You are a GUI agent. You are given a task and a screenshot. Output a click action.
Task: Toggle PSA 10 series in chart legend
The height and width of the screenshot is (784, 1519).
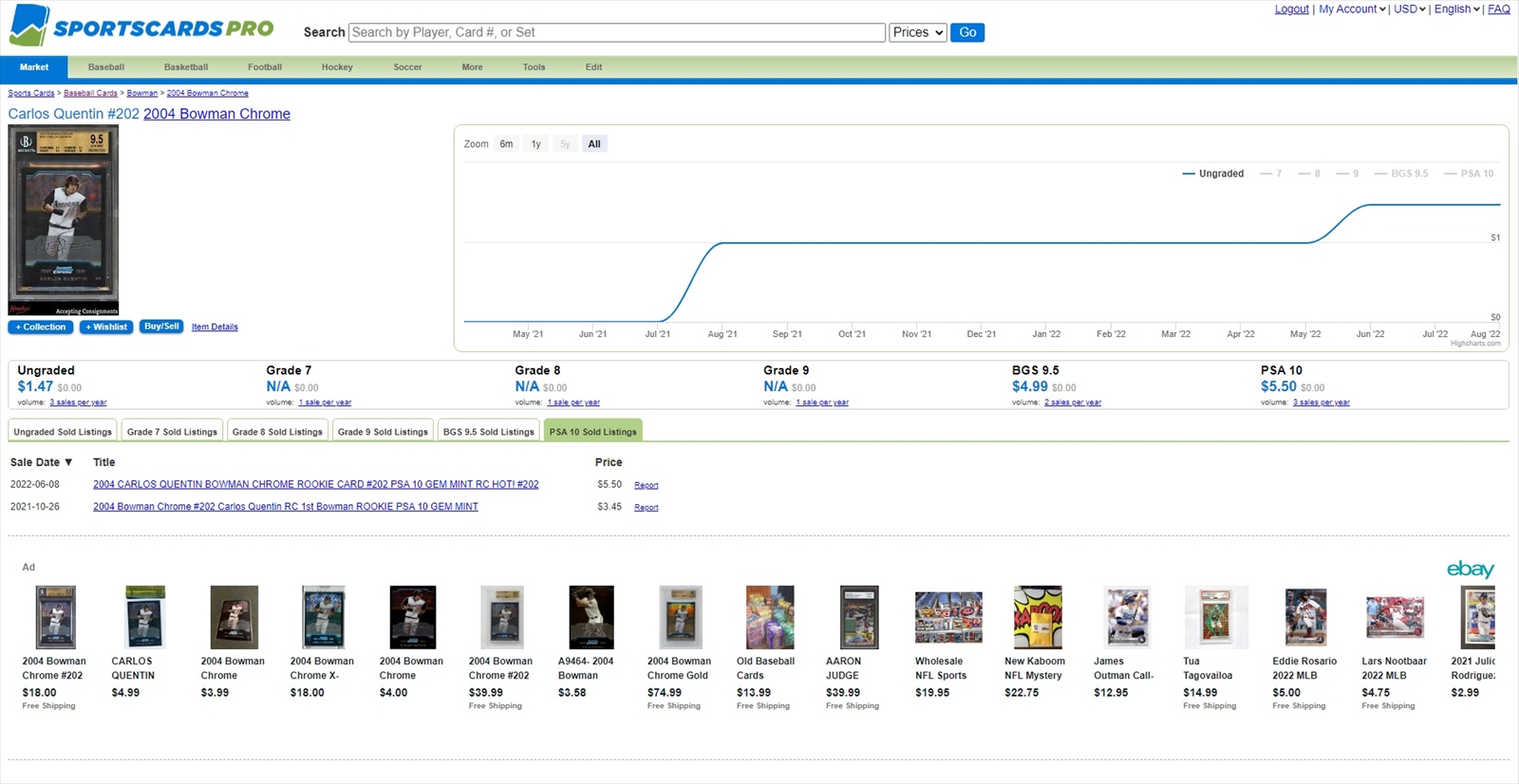tap(1469, 174)
